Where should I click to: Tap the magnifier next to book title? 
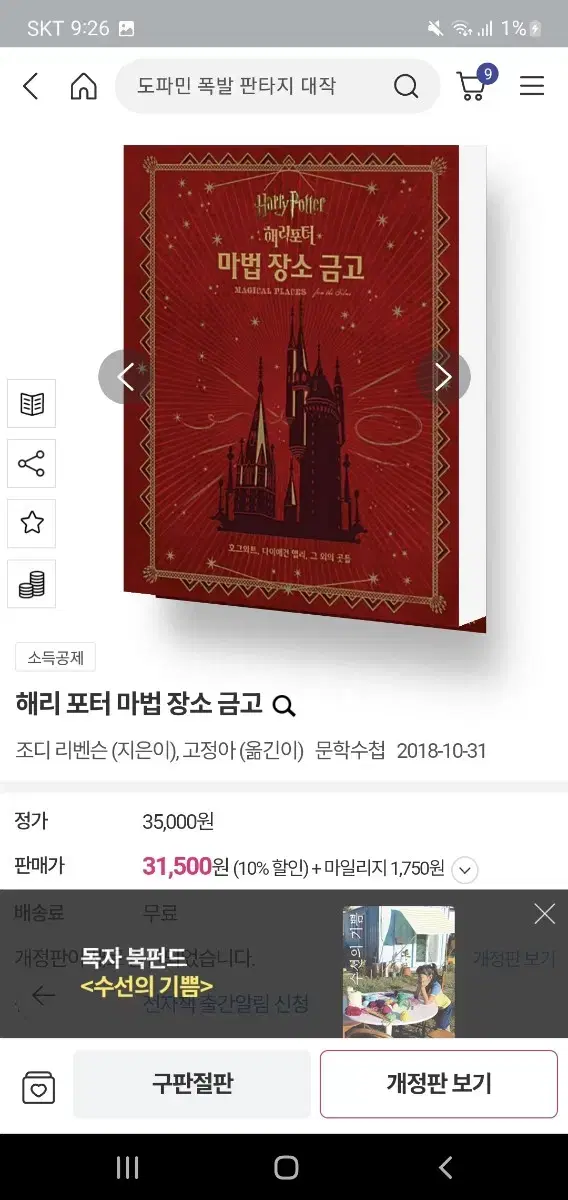[x=284, y=706]
